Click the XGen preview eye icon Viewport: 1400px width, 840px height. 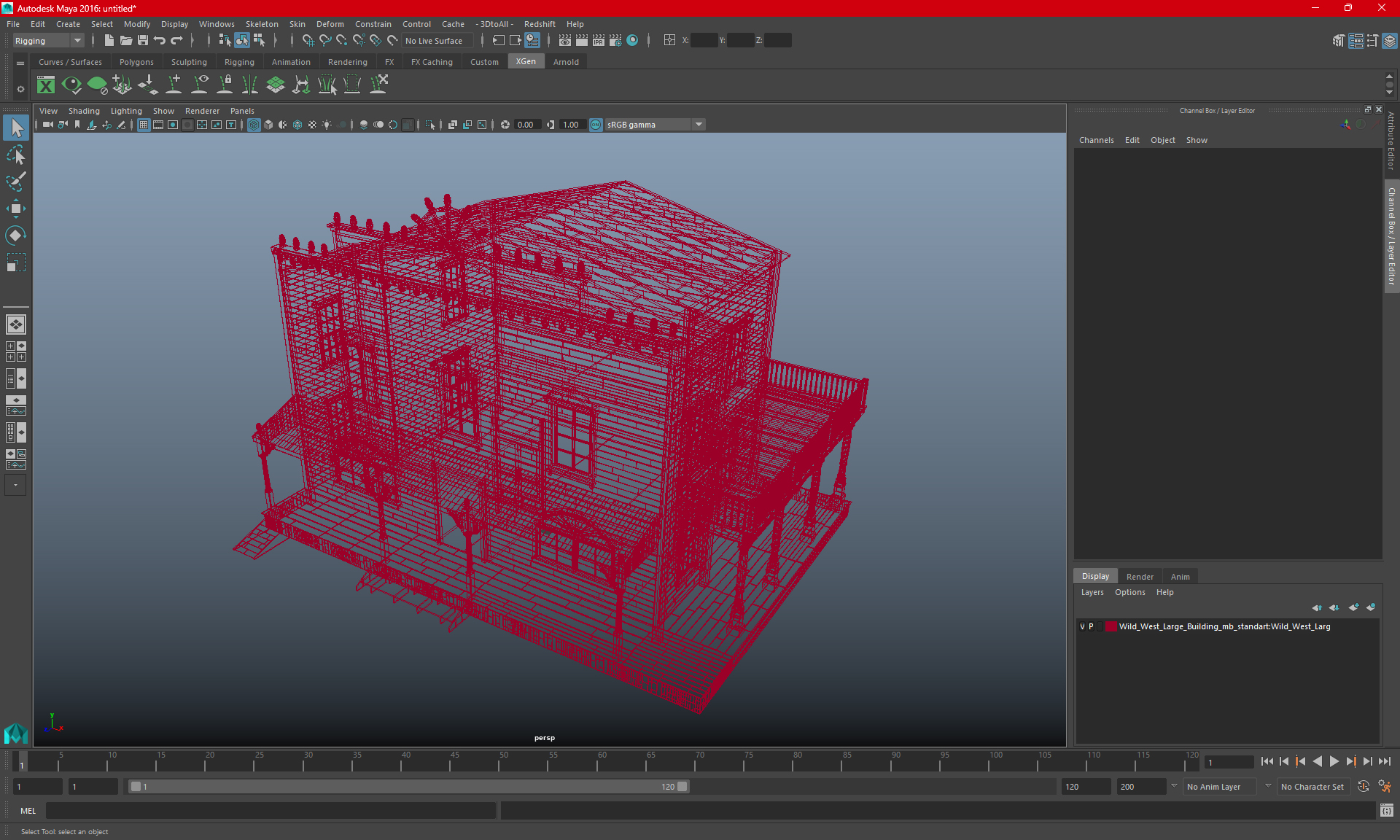pyautogui.click(x=71, y=85)
